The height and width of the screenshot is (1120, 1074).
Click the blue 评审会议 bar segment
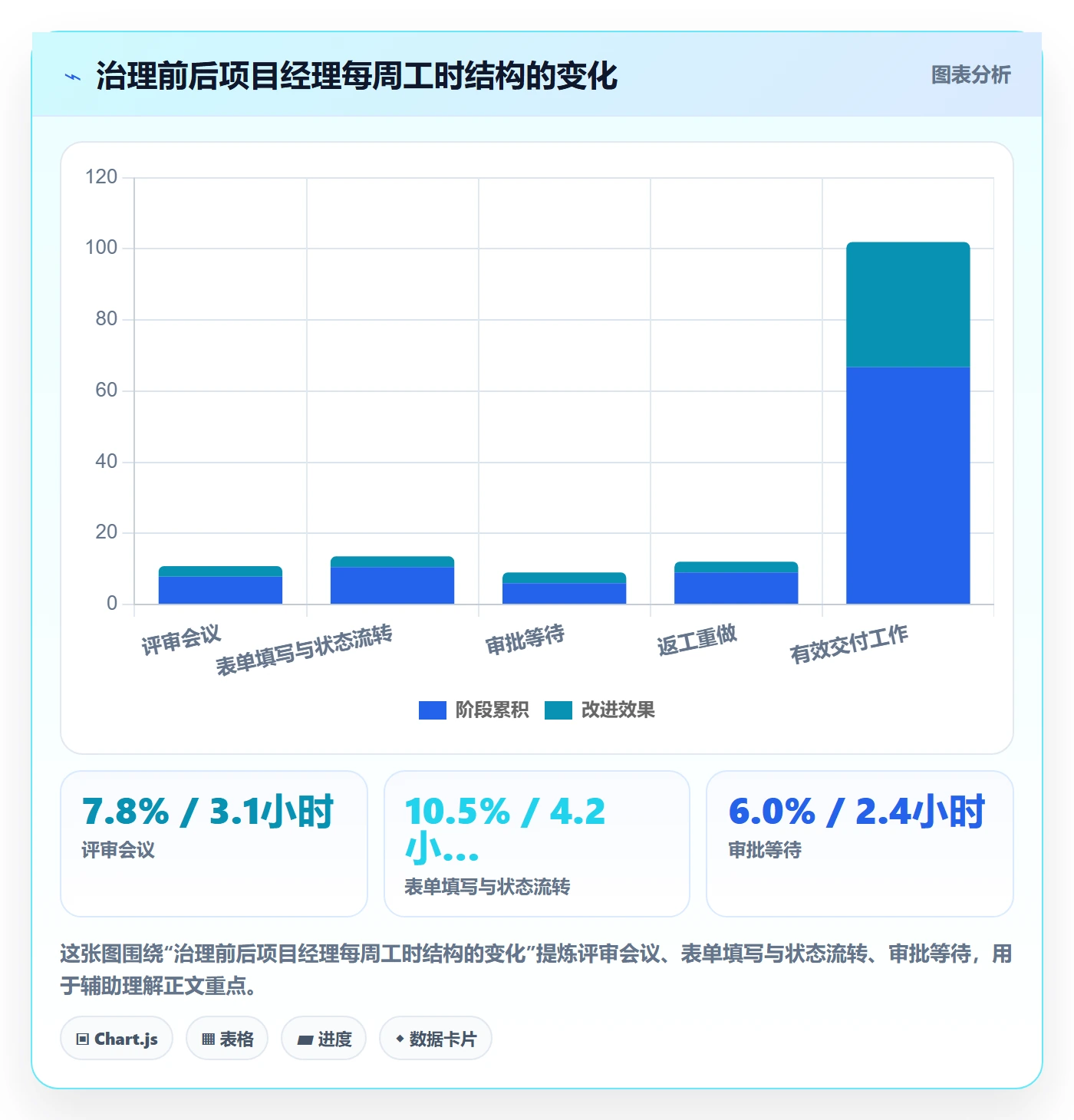[x=220, y=590]
